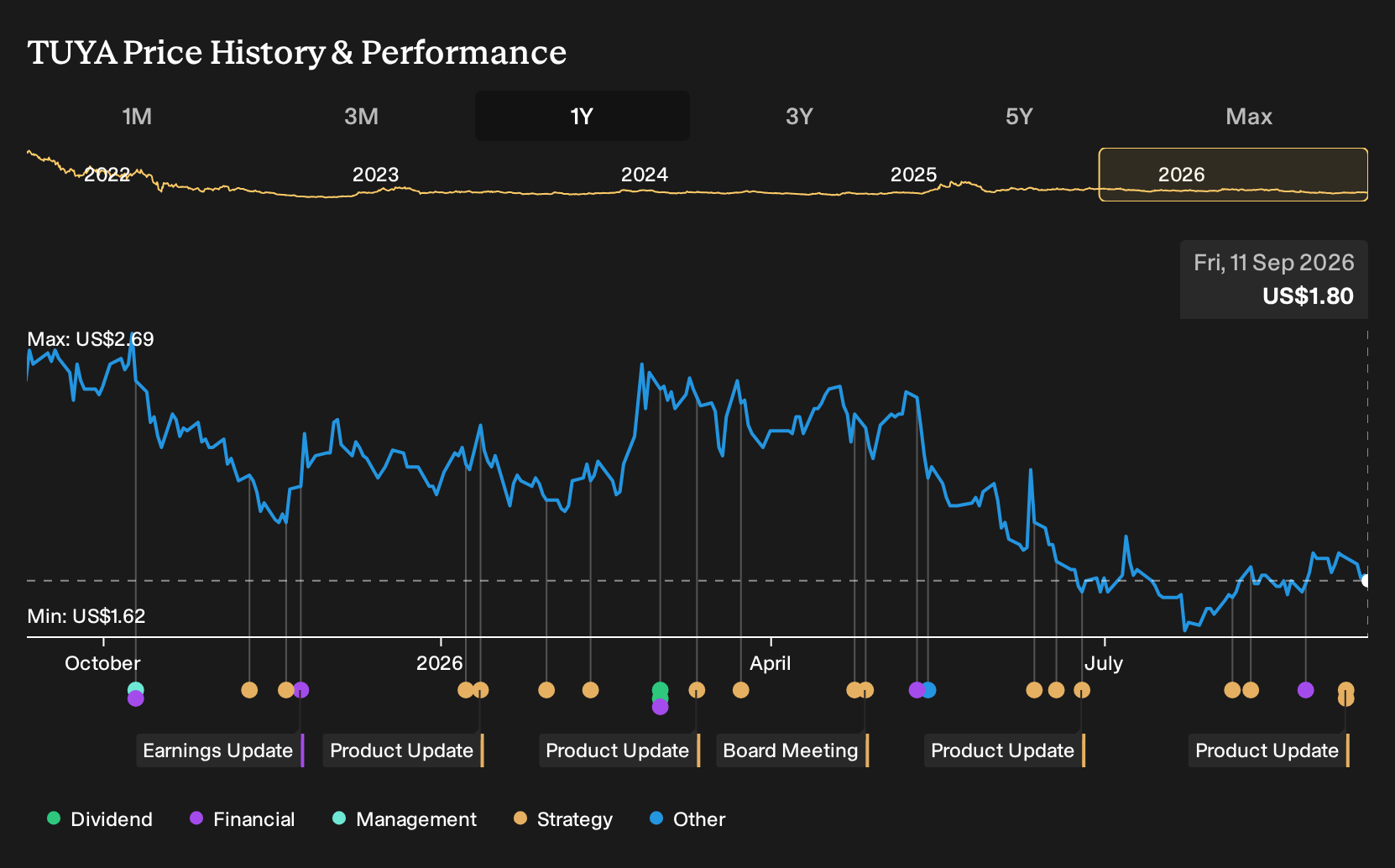Click the last purple Financial dot in August
This screenshot has height=868, width=1395.
1305,690
